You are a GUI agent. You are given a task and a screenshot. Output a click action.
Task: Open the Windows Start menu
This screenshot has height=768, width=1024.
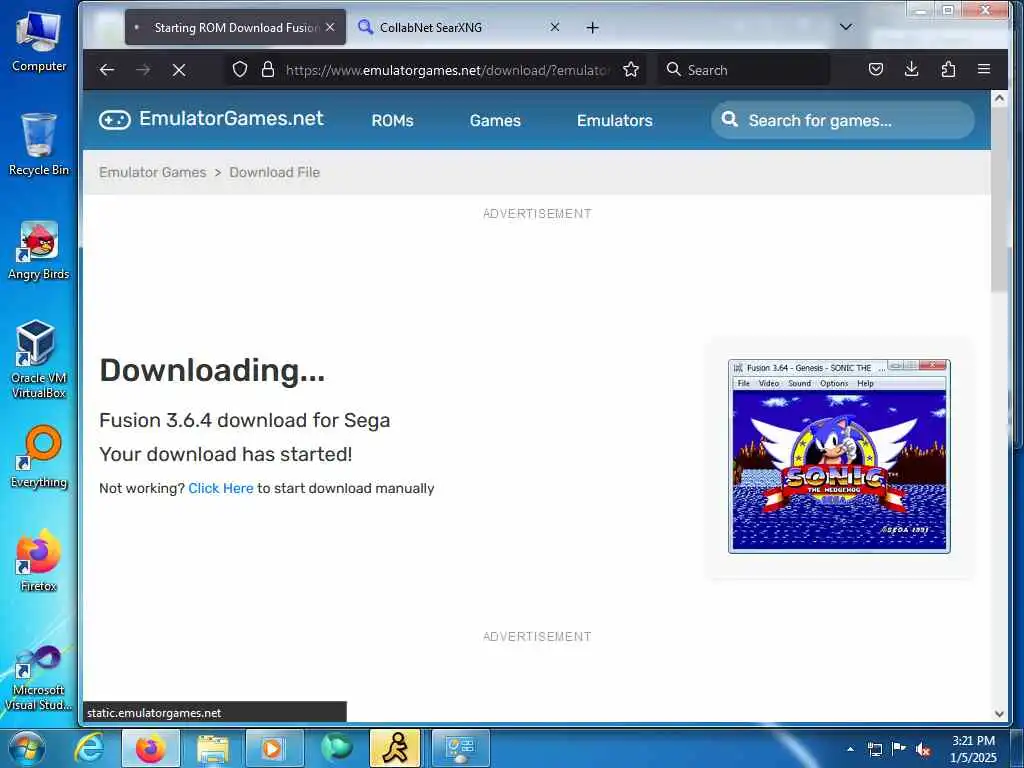(26, 748)
